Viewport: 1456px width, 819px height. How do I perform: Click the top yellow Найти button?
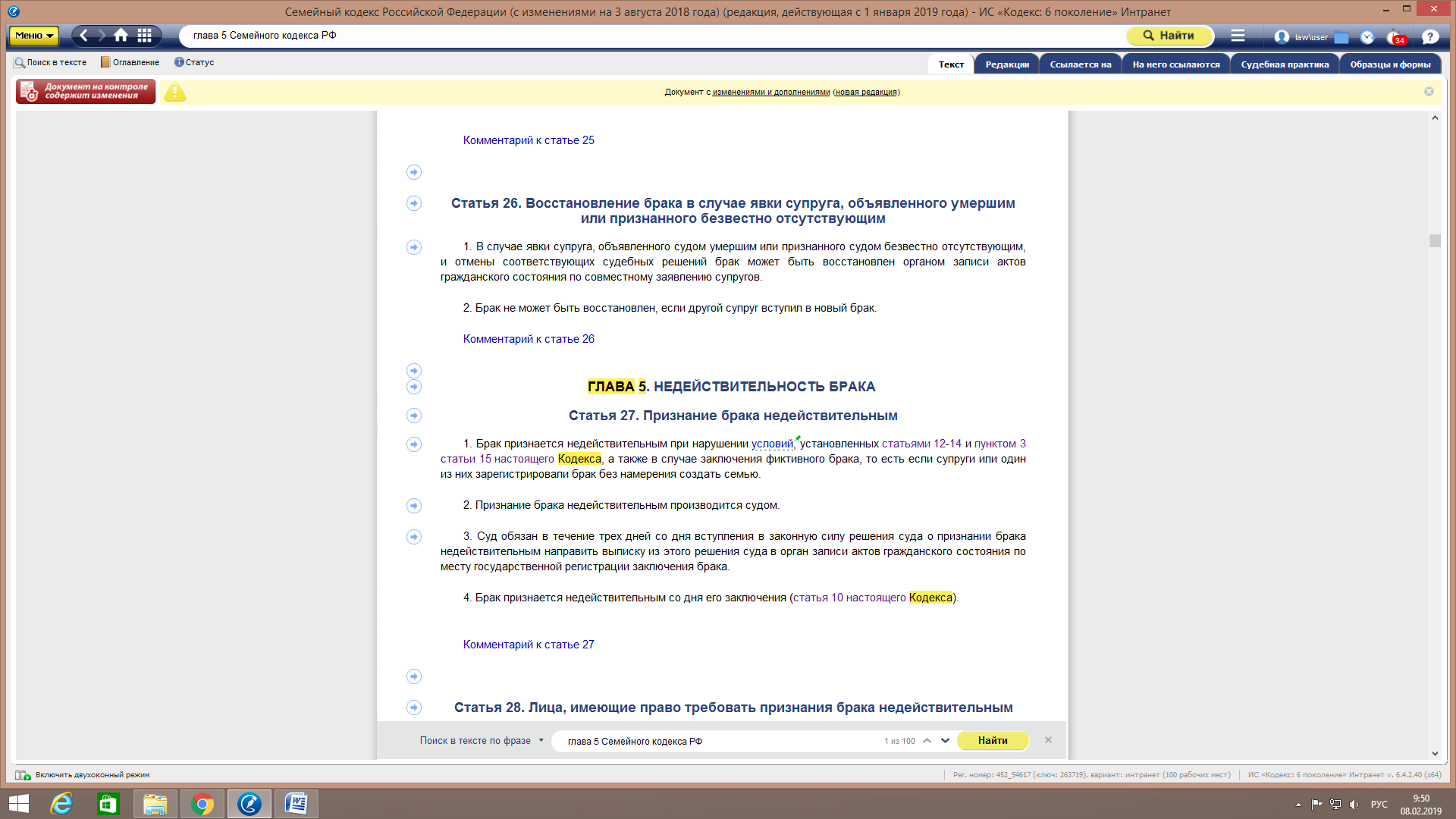[1169, 36]
